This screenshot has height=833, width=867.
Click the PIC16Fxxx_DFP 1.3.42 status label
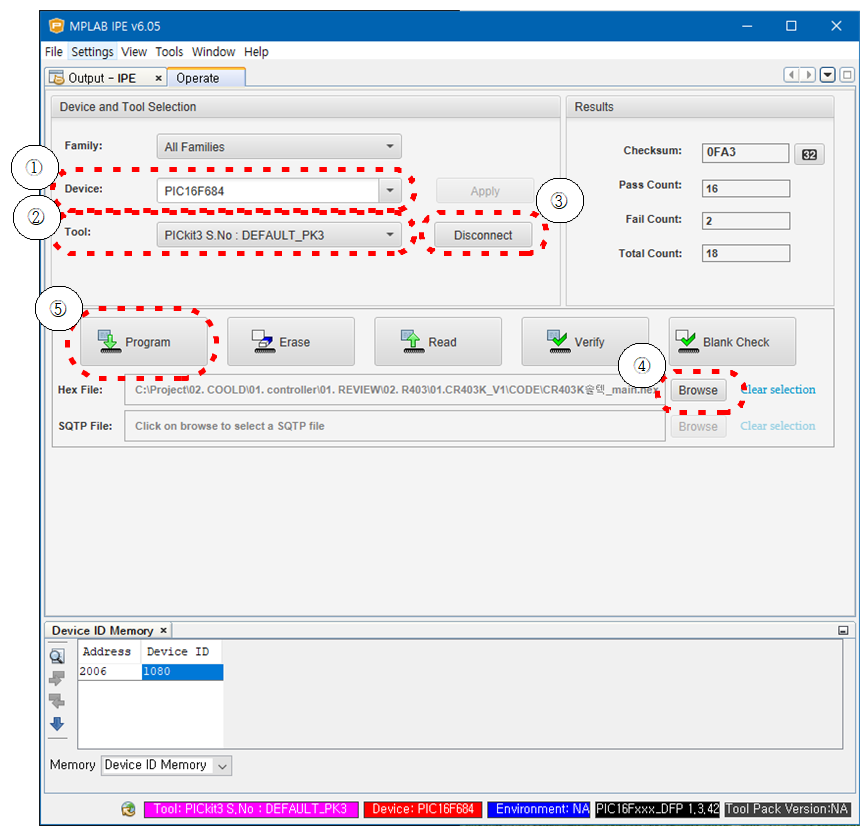(657, 810)
